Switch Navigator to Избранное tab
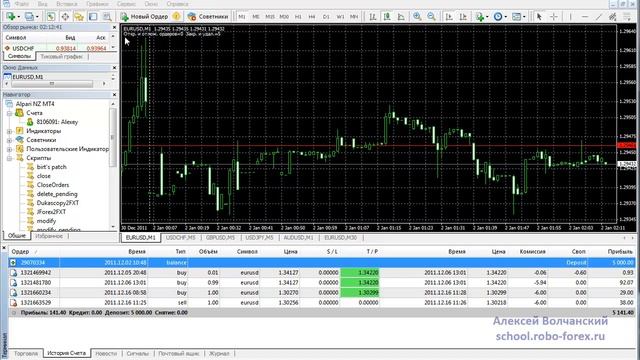This screenshot has width=640, height=360. [x=49, y=236]
